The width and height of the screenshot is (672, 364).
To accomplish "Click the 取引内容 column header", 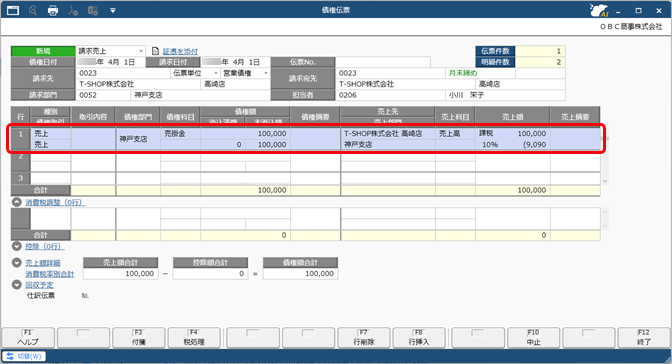I will [93, 117].
